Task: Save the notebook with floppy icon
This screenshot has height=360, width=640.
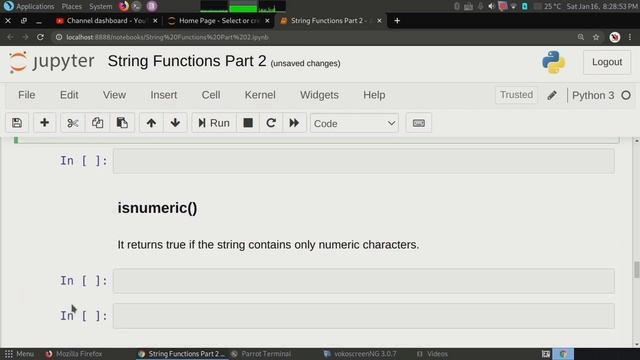Action: point(17,123)
